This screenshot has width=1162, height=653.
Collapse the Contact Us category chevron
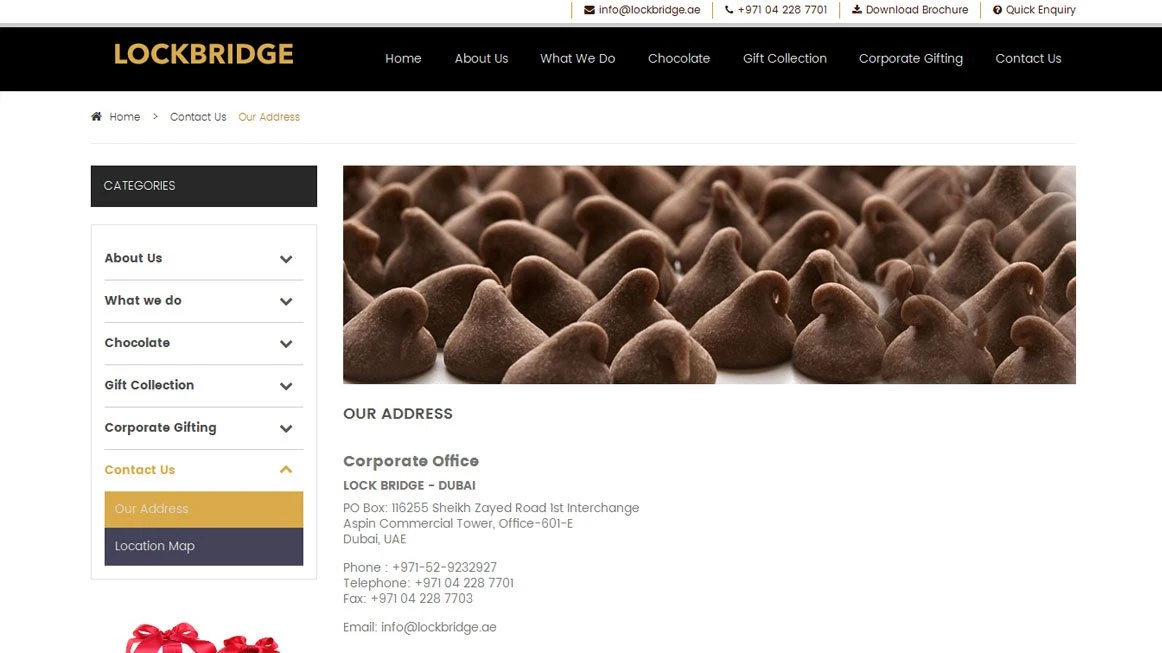(286, 469)
